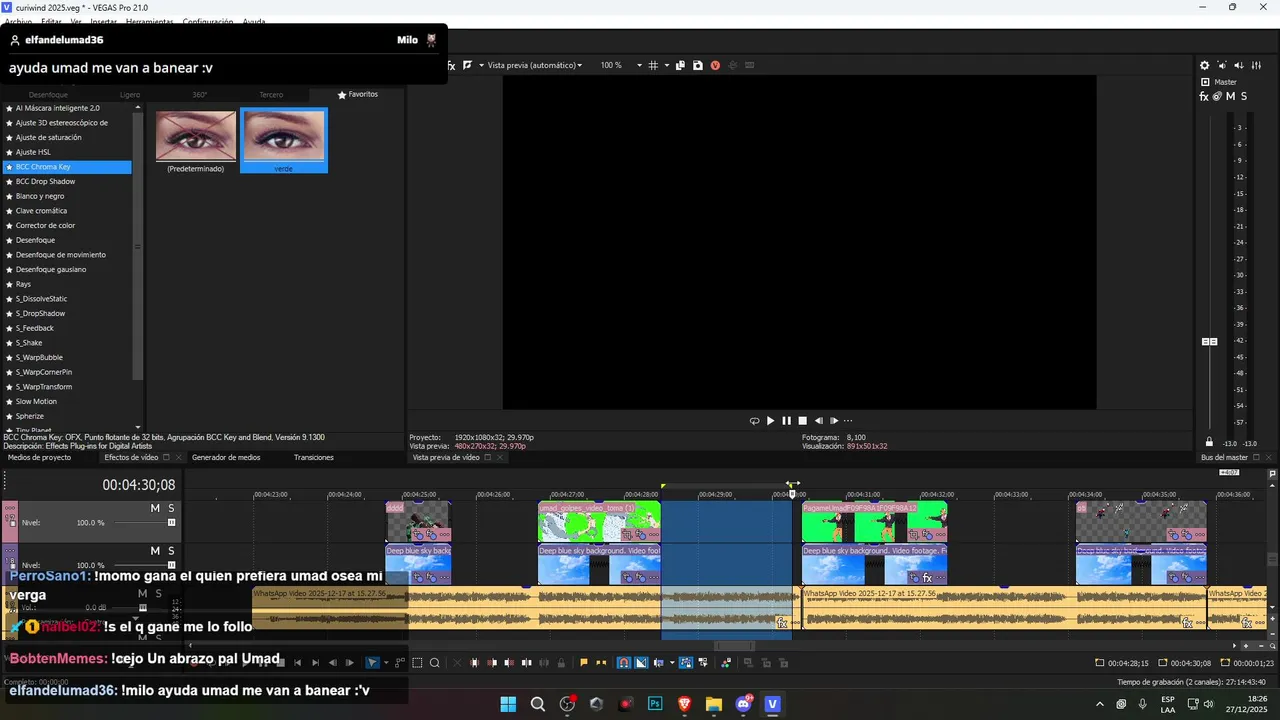Screen dimensions: 1280x720
Task: Switch to Transiciones tab
Action: [314, 457]
